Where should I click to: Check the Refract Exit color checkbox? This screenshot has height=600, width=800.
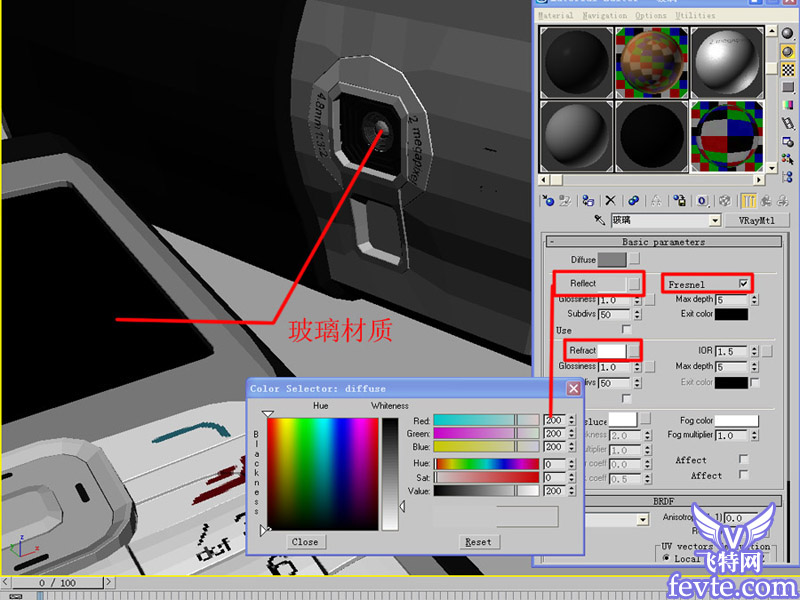pos(756,382)
